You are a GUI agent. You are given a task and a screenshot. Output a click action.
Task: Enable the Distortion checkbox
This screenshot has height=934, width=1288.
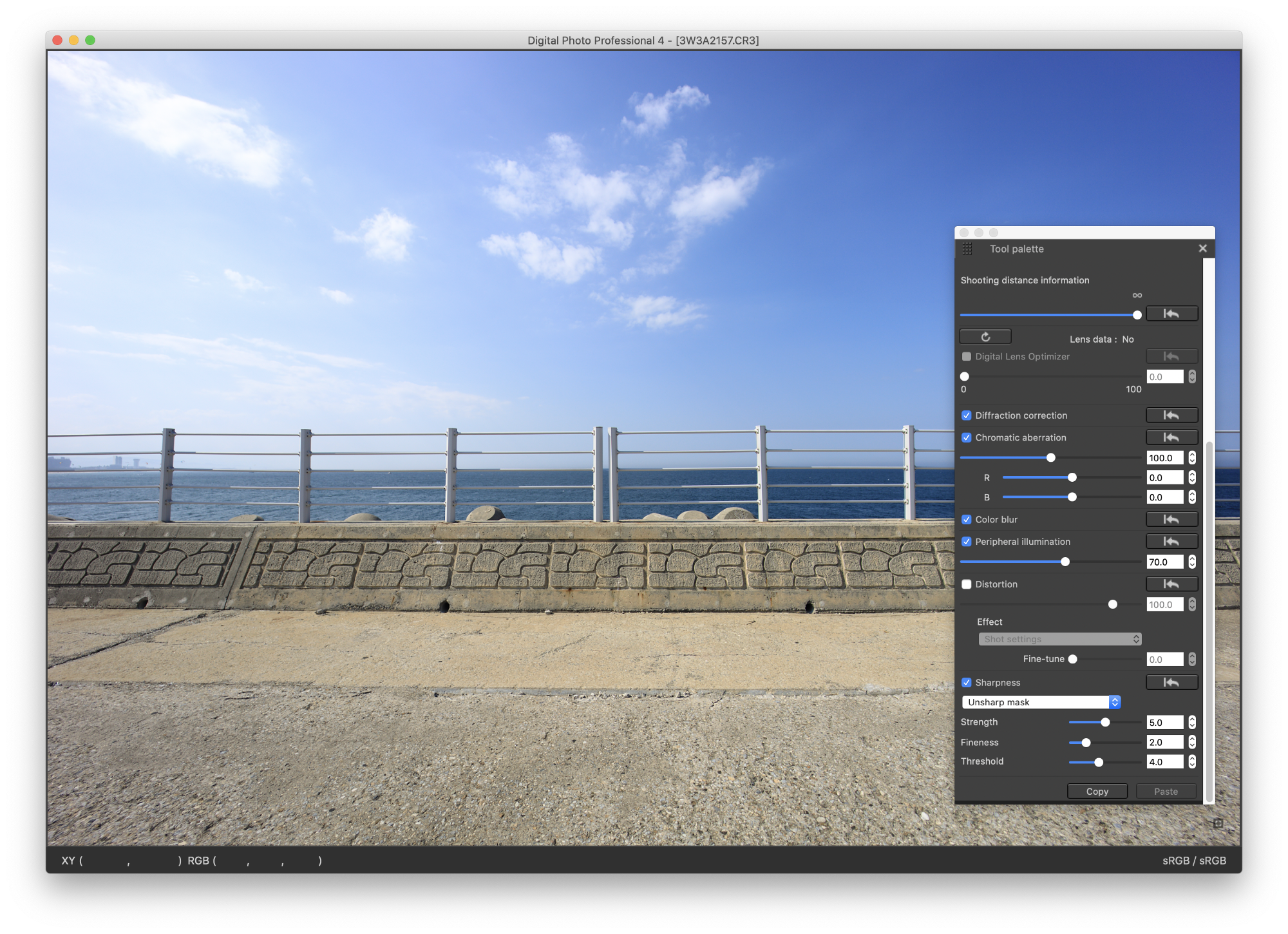point(967,584)
